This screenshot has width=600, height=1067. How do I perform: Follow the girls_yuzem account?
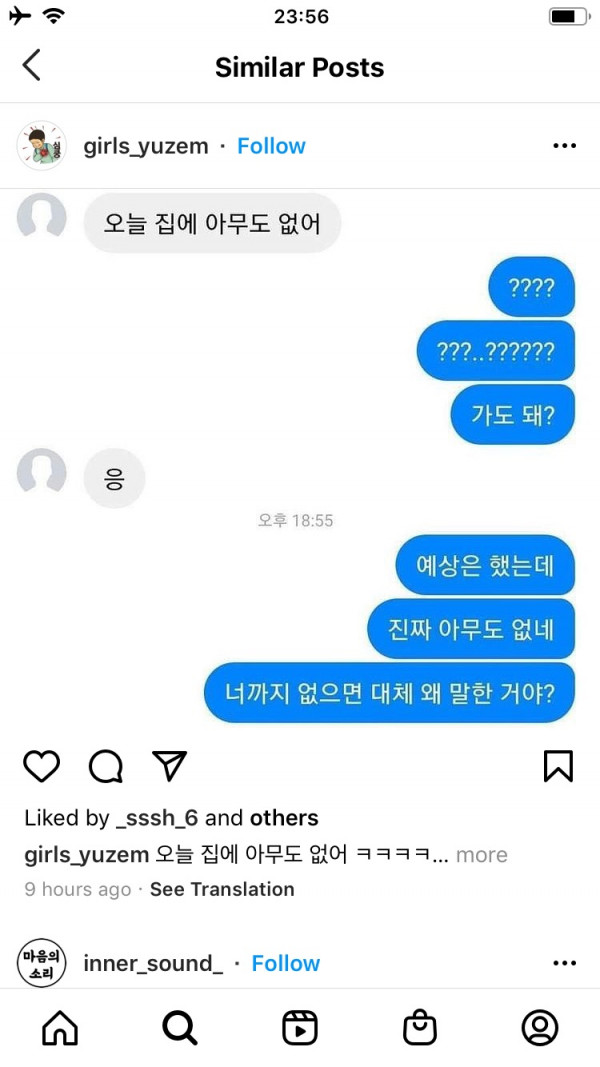coord(271,146)
